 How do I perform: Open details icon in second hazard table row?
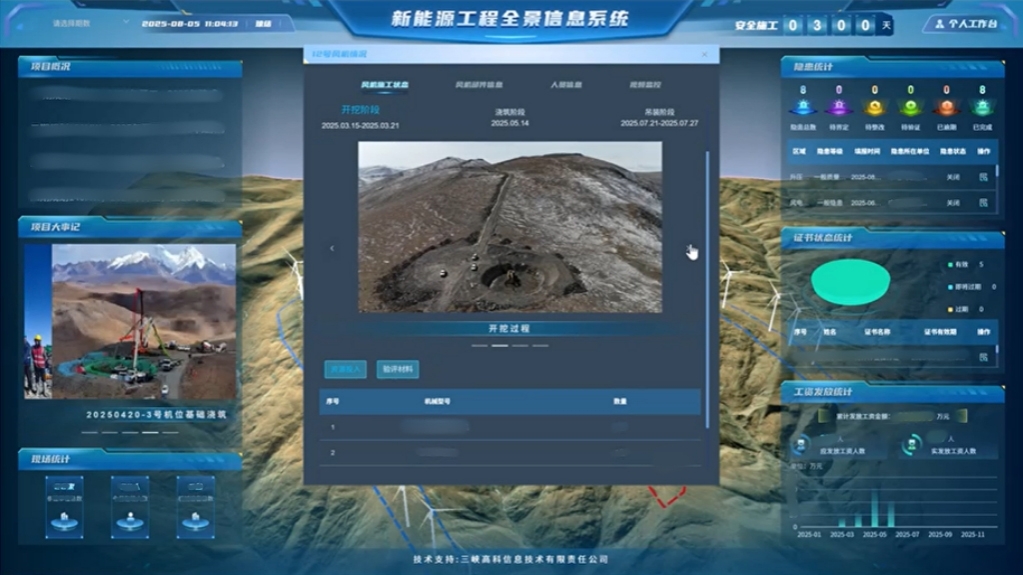coord(982,203)
